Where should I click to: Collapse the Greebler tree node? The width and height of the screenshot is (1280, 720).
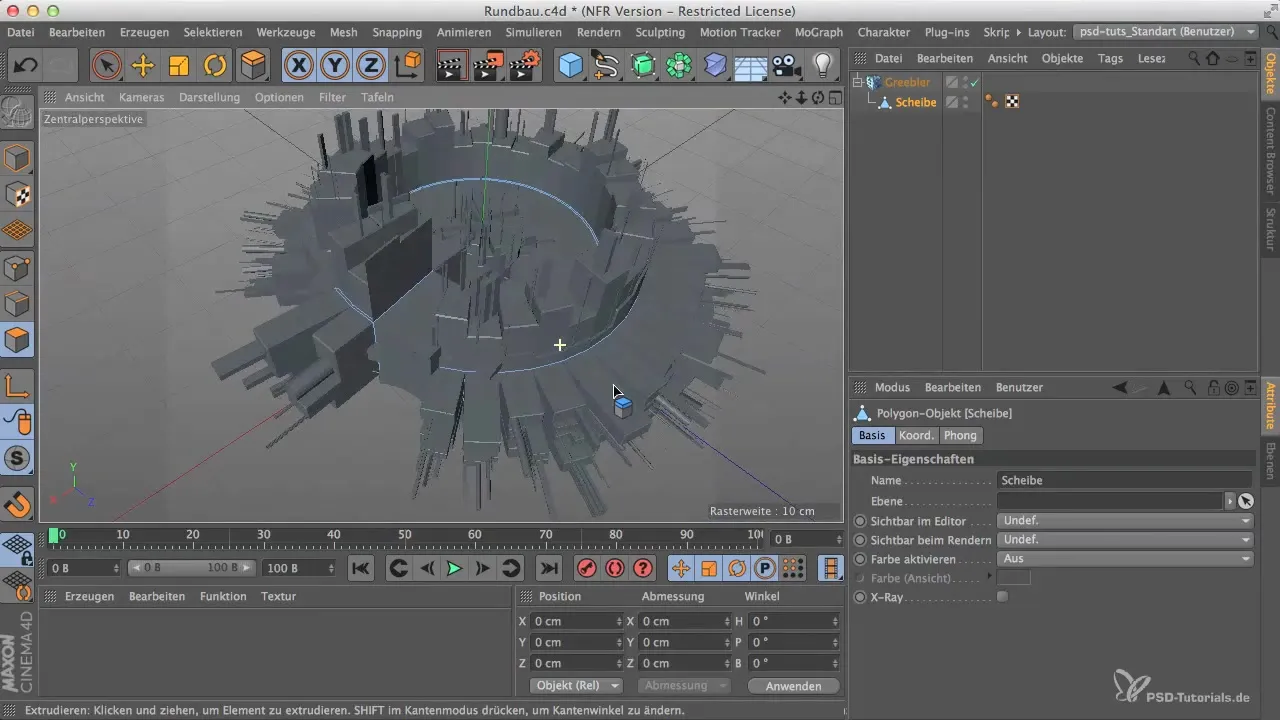858,83
